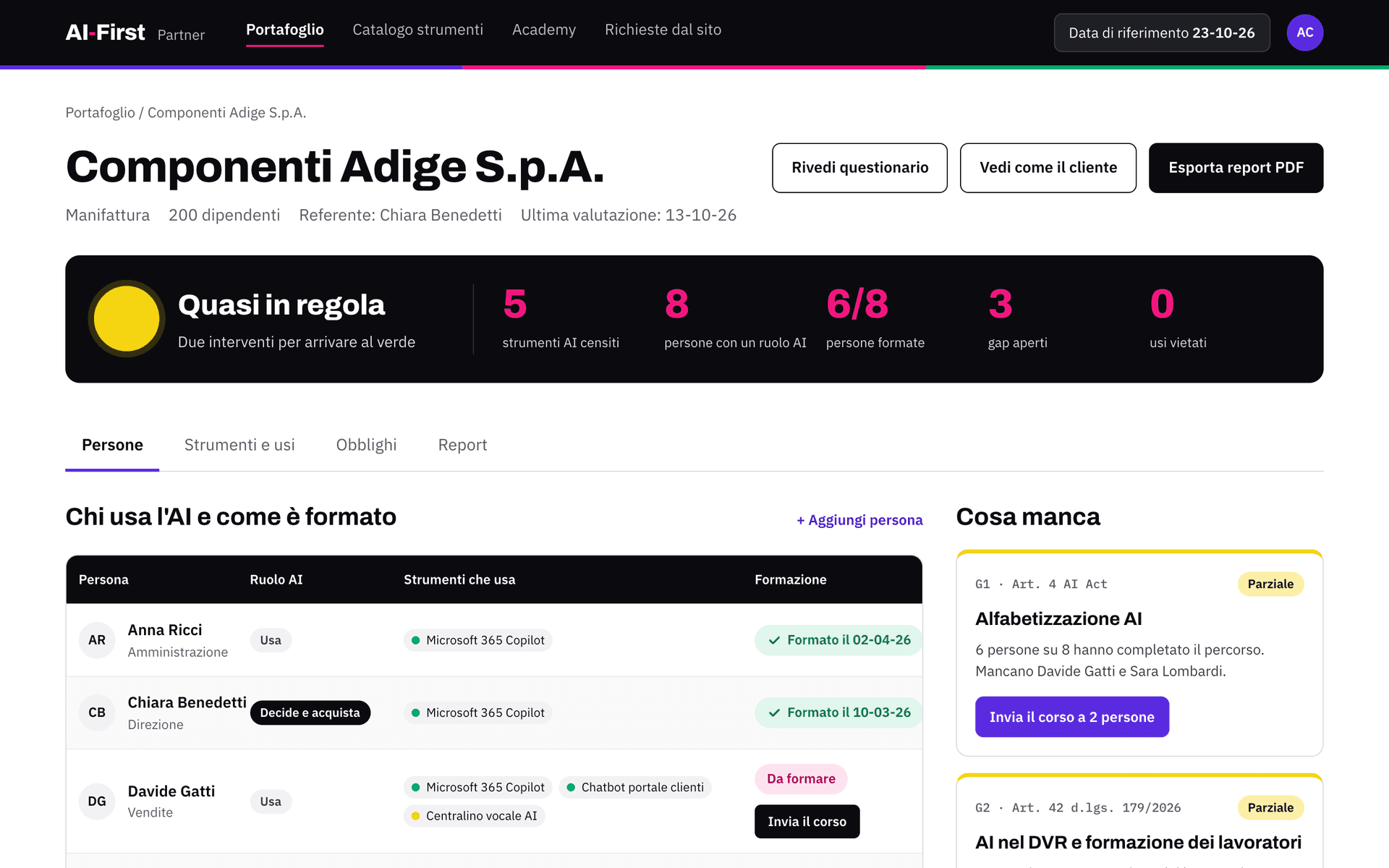Click the Centralino vocale AI chip

click(x=474, y=816)
